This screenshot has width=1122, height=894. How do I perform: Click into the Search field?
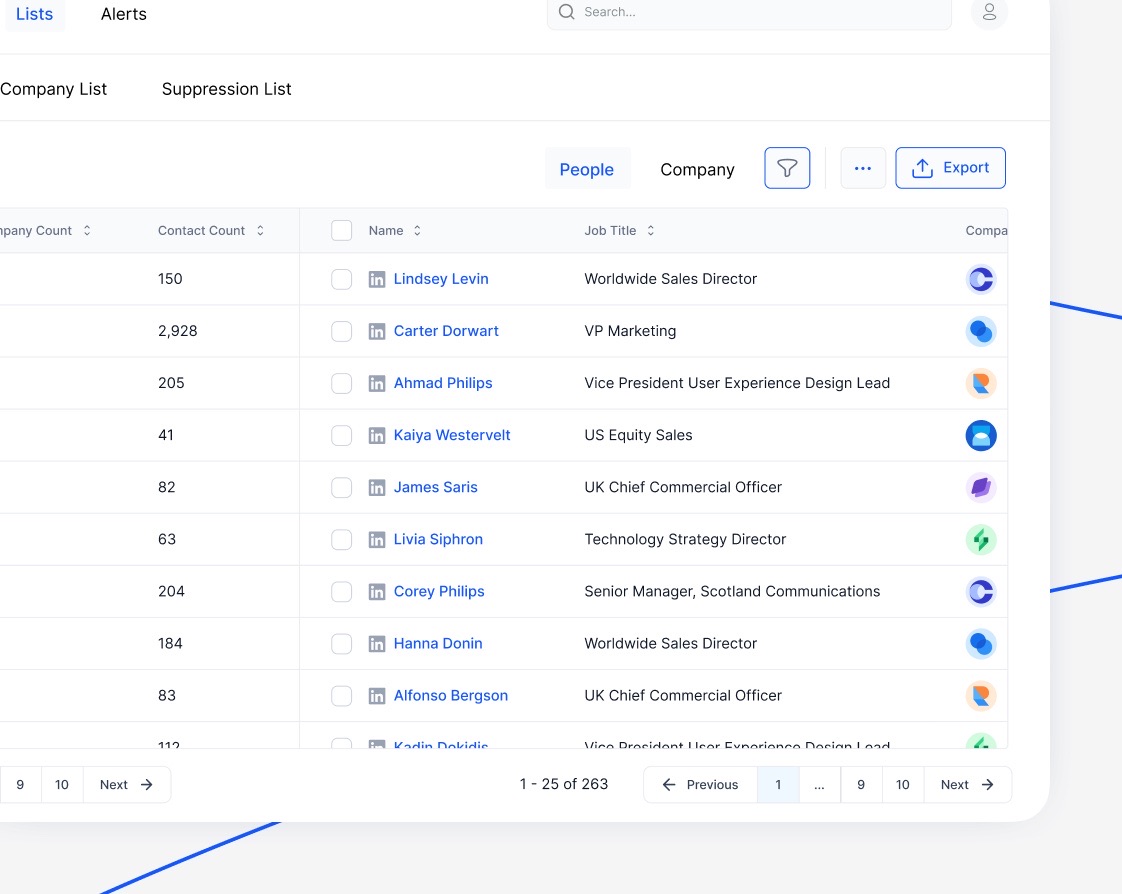tap(749, 12)
